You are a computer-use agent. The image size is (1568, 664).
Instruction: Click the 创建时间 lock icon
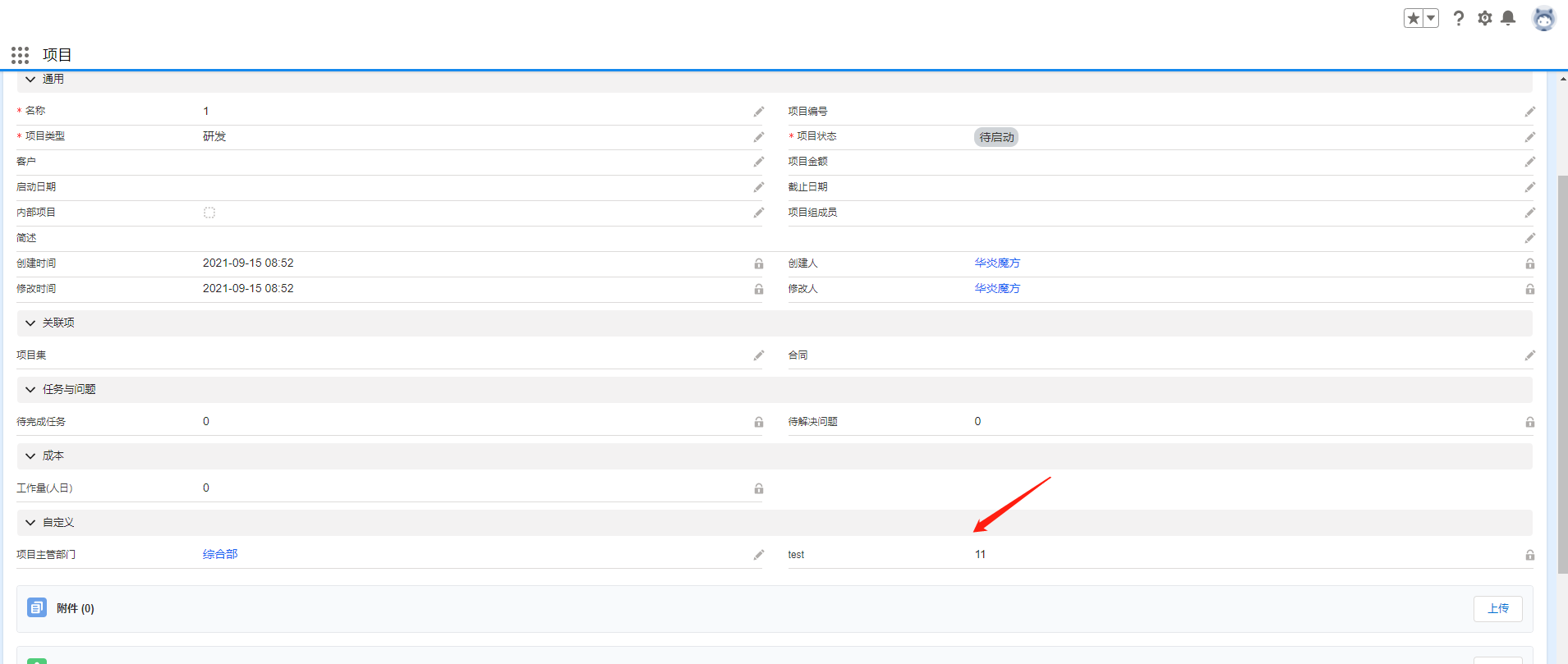[759, 263]
